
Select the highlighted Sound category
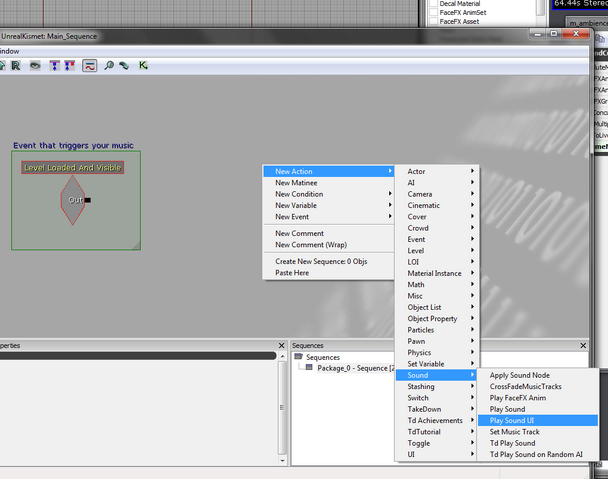[437, 375]
